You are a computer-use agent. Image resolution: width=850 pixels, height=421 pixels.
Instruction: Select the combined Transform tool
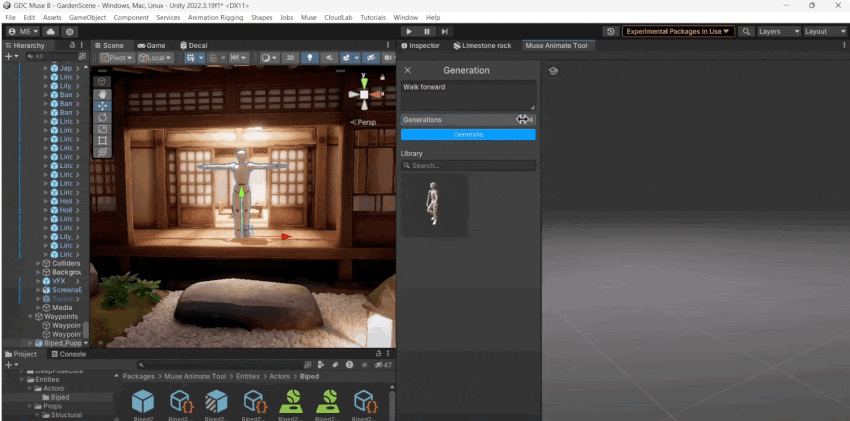point(102,152)
